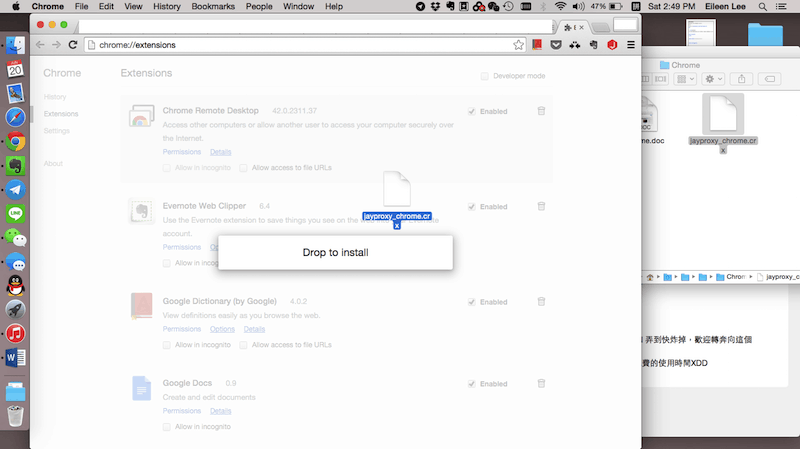Open the History menu
Viewport: 800px width, 449px height.
click(167, 7)
